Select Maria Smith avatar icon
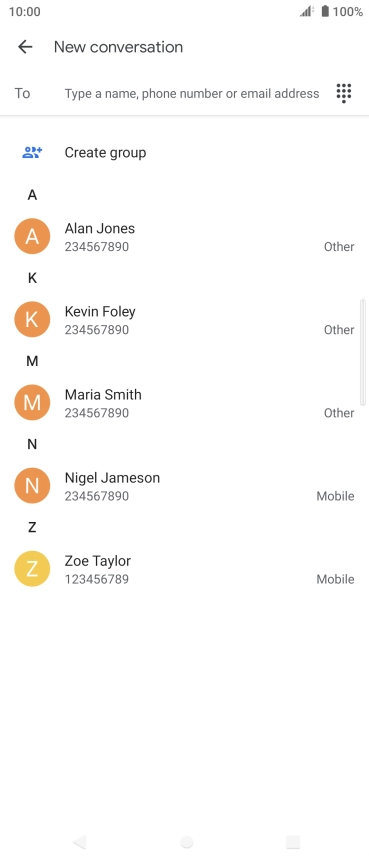This screenshot has width=369, height=862. point(32,402)
